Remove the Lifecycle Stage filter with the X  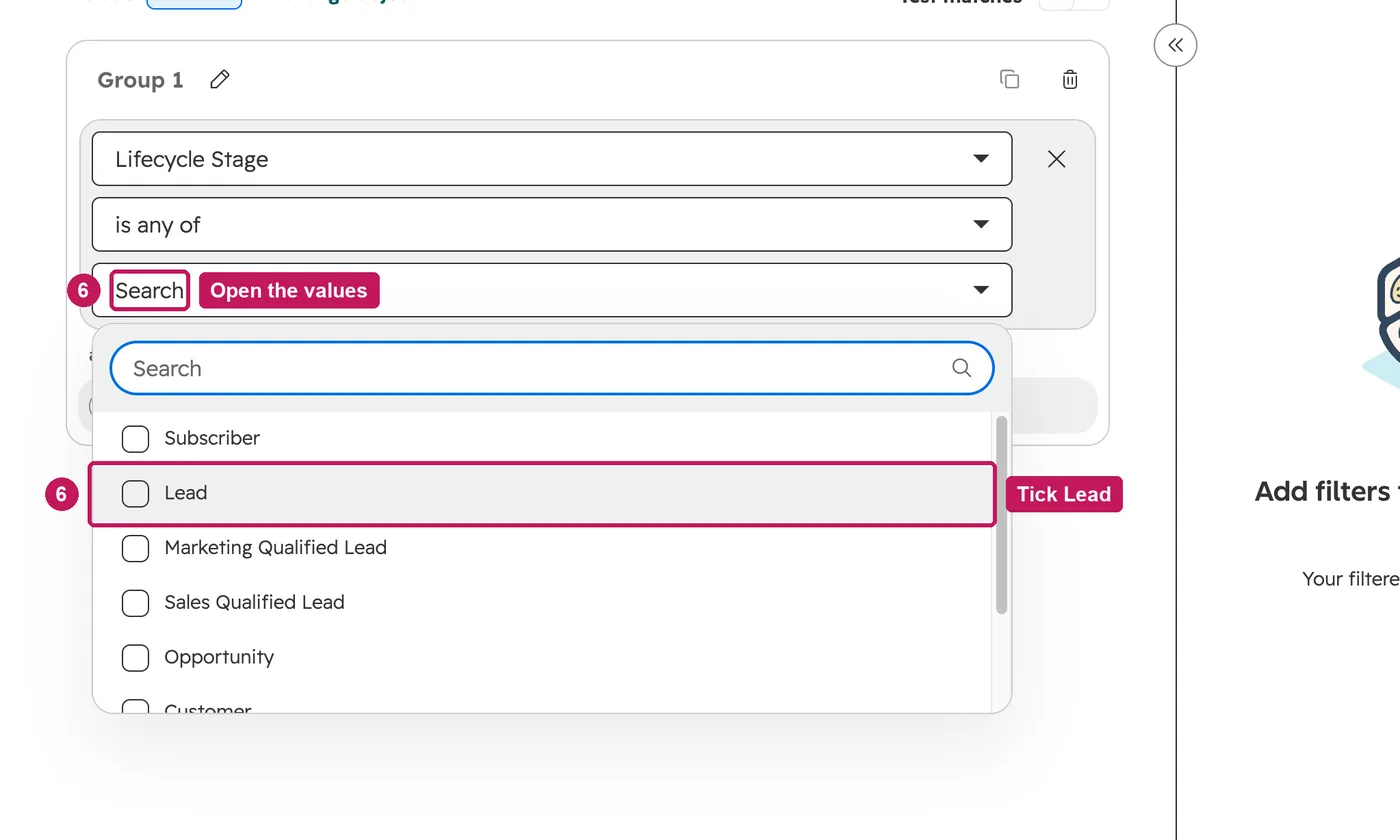tap(1056, 159)
